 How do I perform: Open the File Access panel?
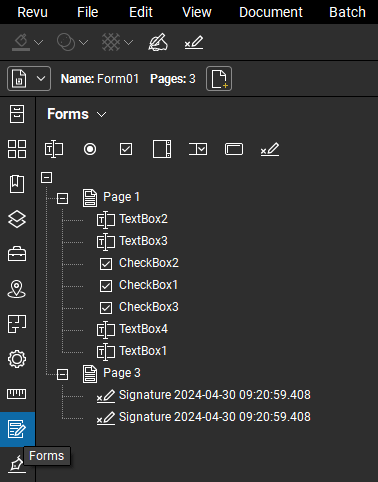(17, 114)
